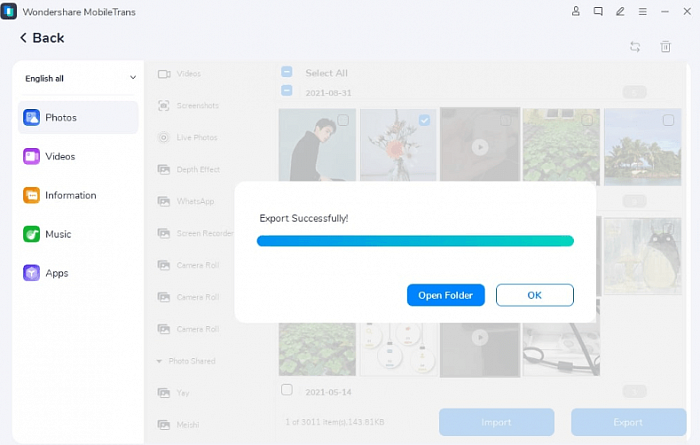
Task: Click the edit pencil icon
Action: tap(620, 11)
